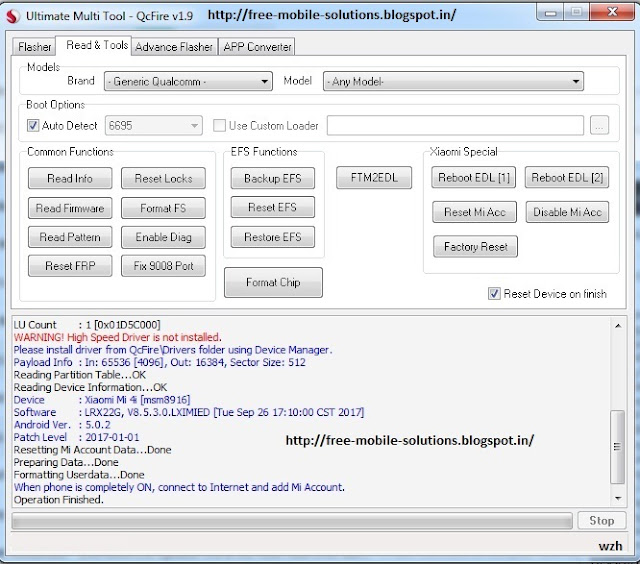Click the Reset FRP button
Viewport: 640px width, 564px height.
coord(70,266)
